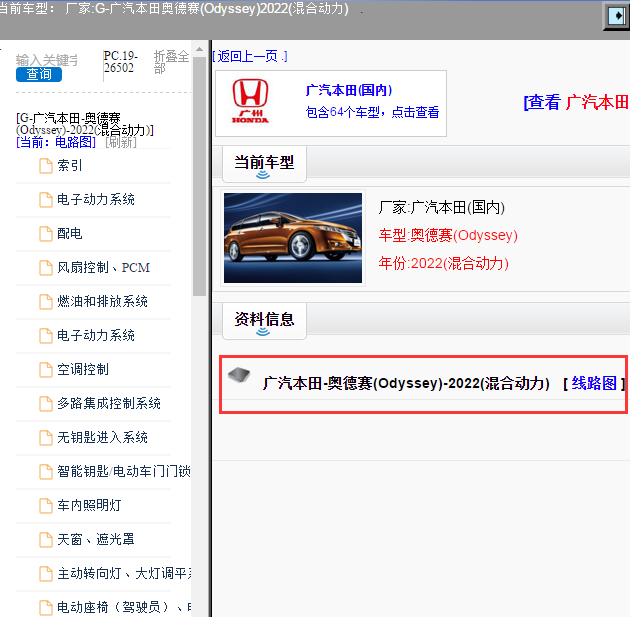Open 无钥匙进入系统 entry
The image size is (630, 617).
102,437
